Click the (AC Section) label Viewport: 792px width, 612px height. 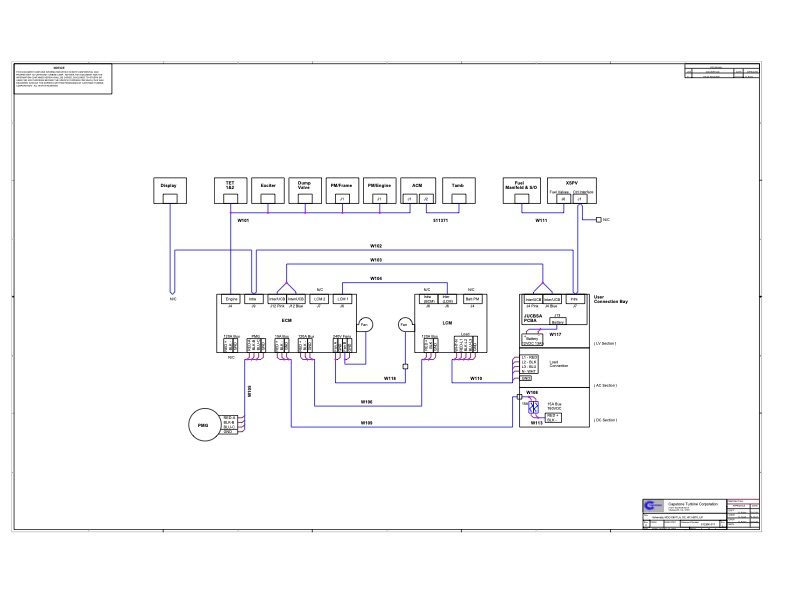[x=605, y=385]
